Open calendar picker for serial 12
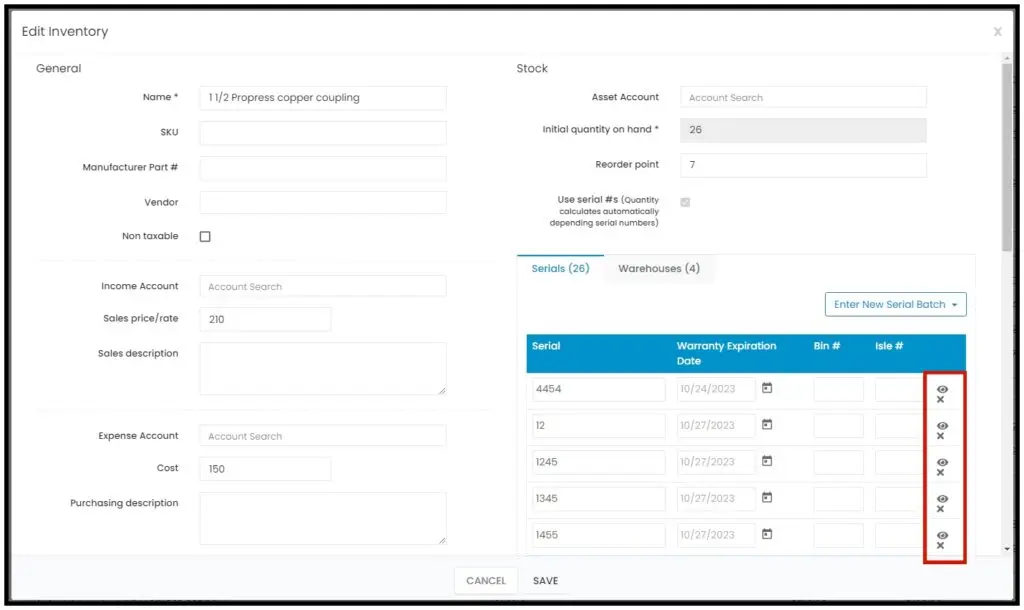This screenshot has height=610, width=1024. [767, 425]
